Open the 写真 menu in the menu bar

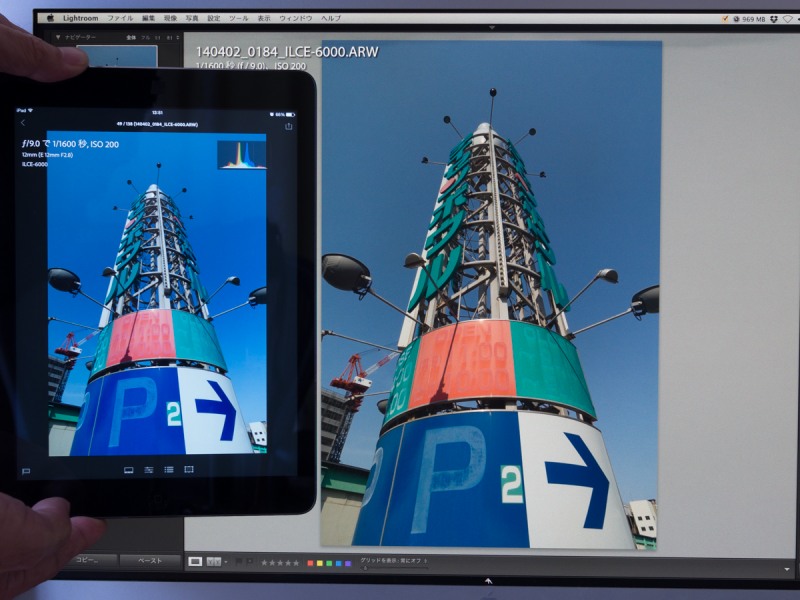pyautogui.click(x=191, y=15)
